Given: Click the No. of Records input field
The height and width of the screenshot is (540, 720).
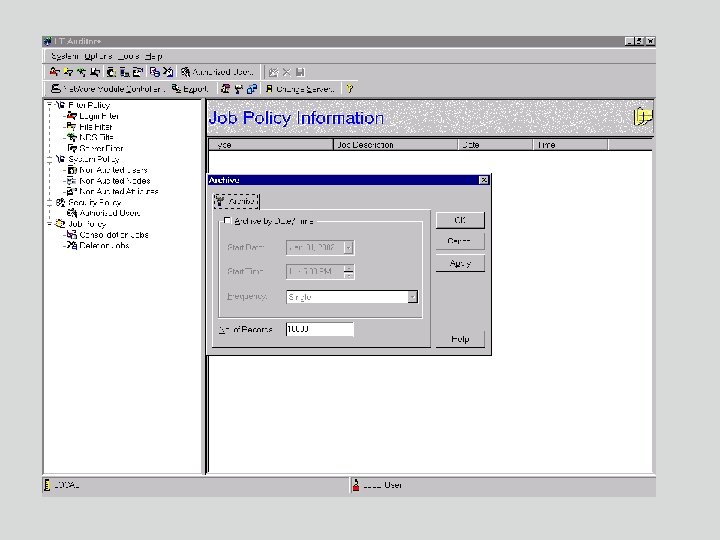Looking at the screenshot, I should [x=320, y=329].
